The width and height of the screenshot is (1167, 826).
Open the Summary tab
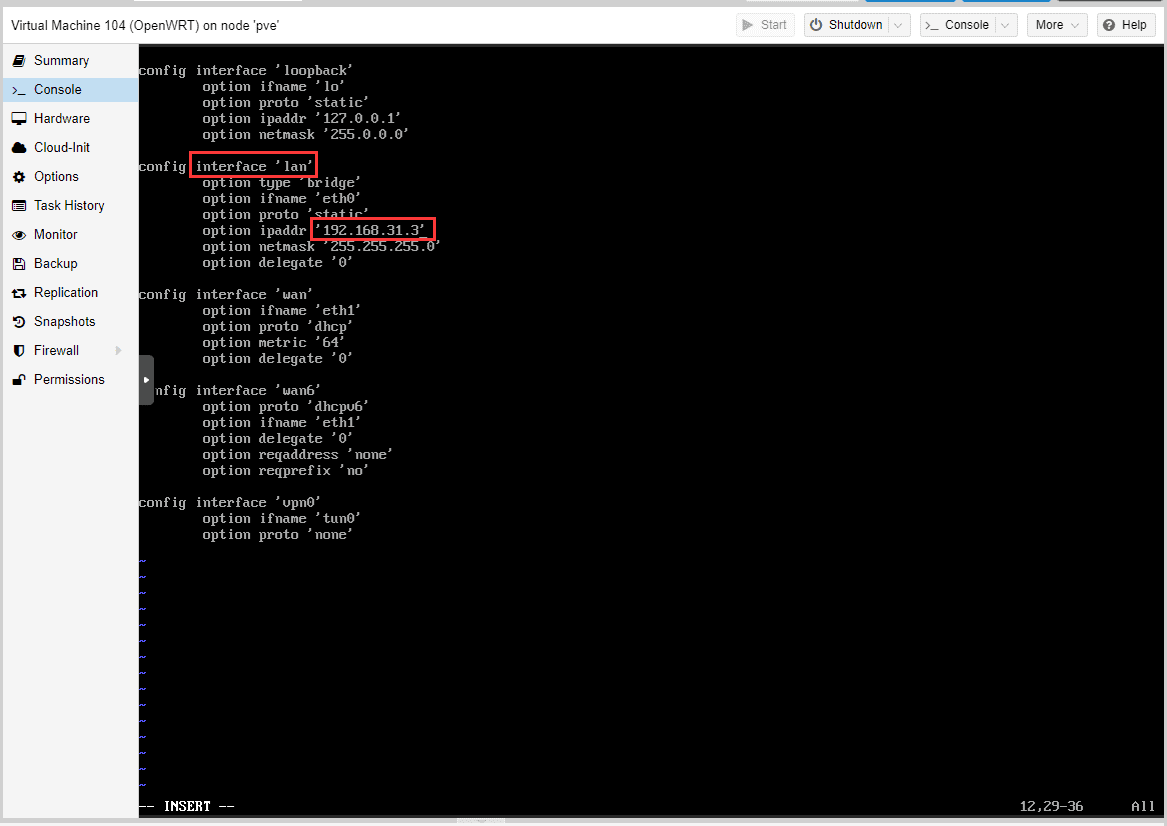[x=71, y=60]
